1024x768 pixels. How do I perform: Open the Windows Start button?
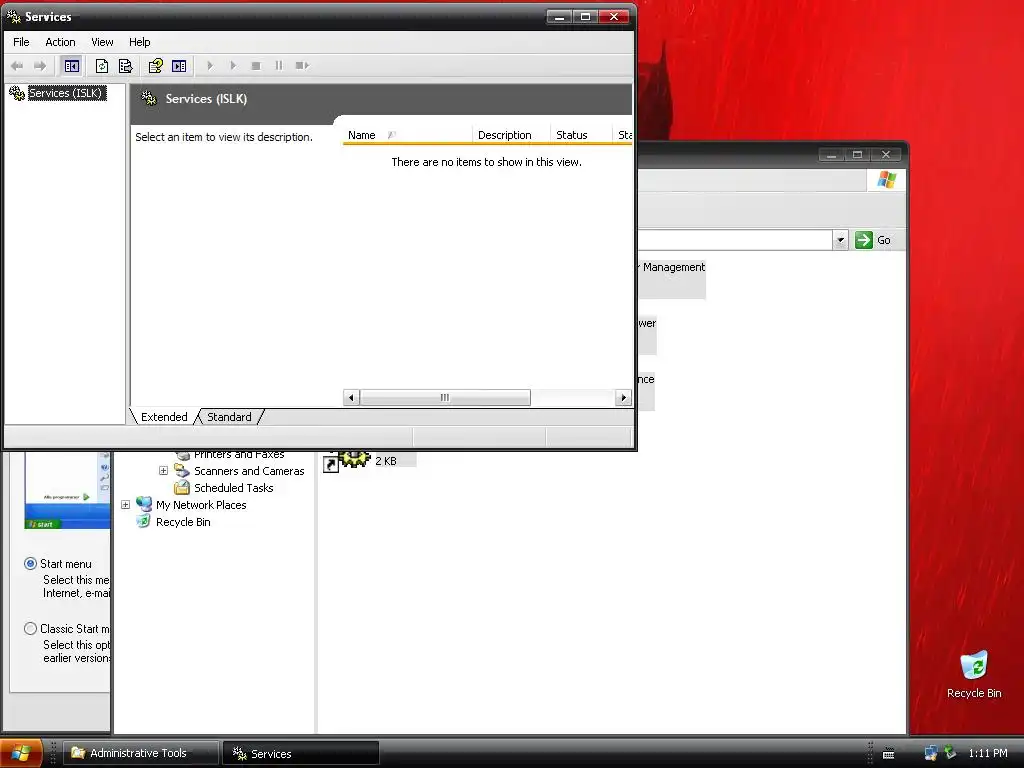[21, 753]
